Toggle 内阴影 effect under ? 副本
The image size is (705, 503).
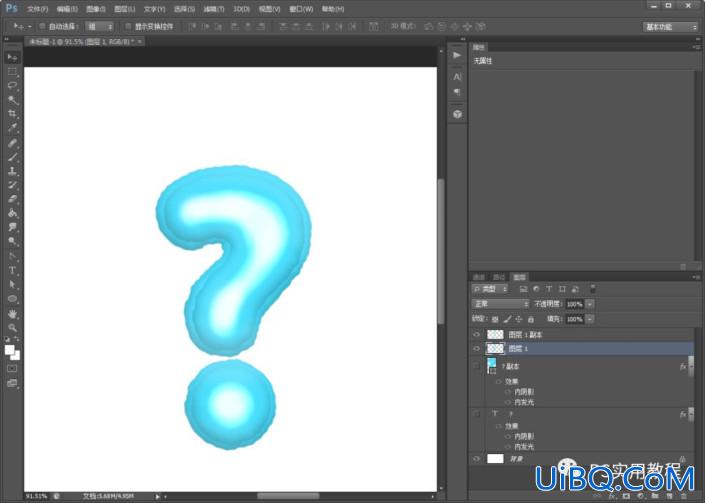tap(508, 392)
